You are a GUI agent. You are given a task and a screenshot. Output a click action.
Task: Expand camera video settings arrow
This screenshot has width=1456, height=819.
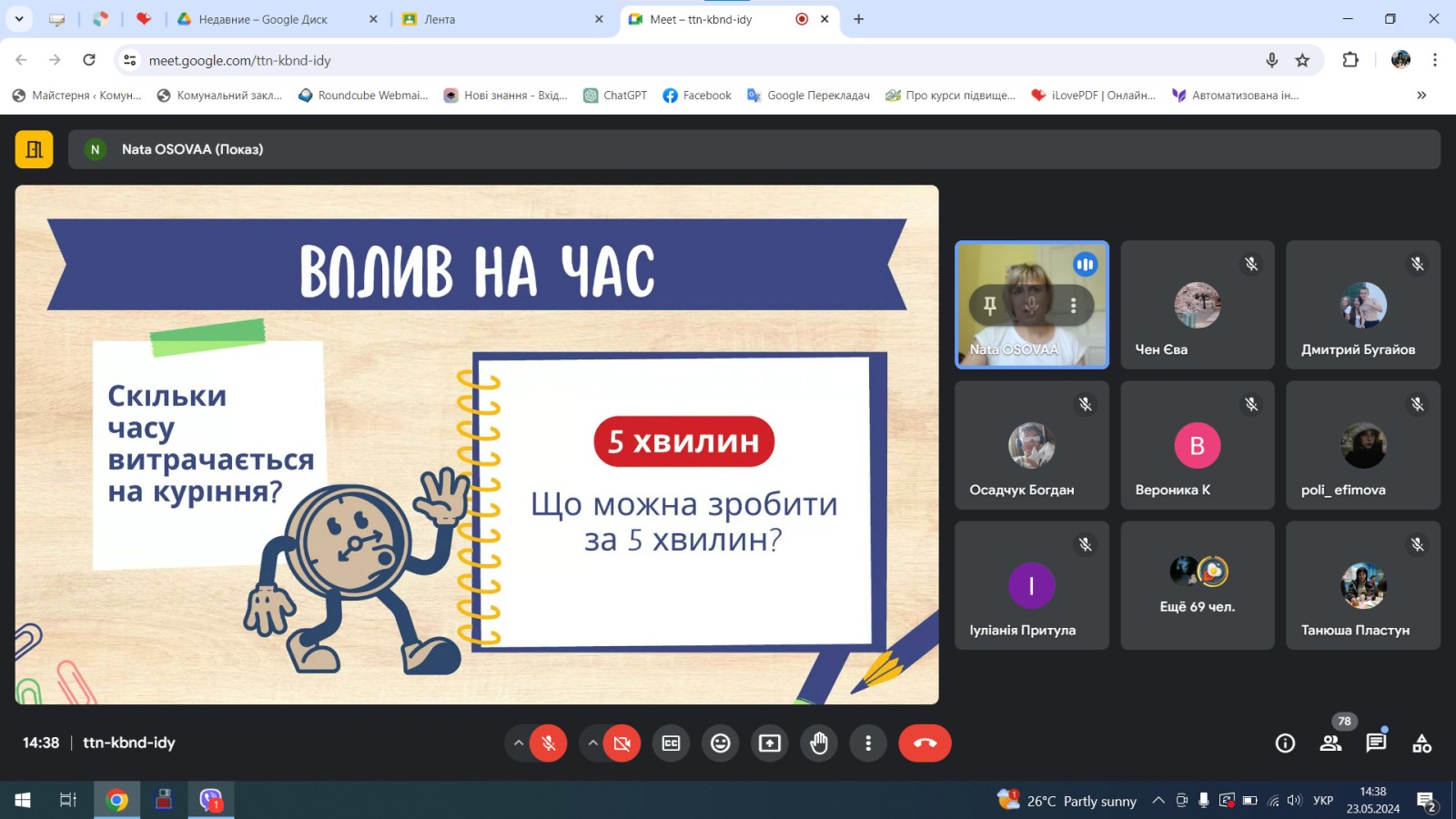[x=592, y=743]
